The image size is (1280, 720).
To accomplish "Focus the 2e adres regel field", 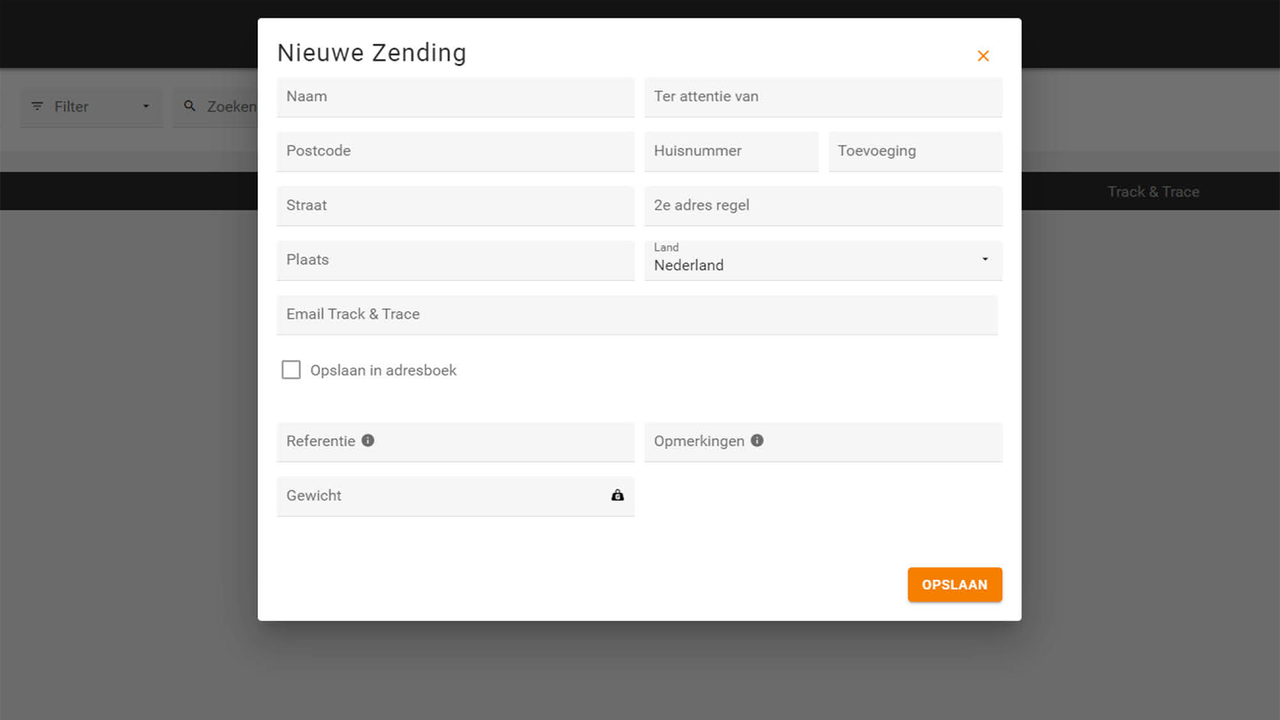I will [x=823, y=205].
